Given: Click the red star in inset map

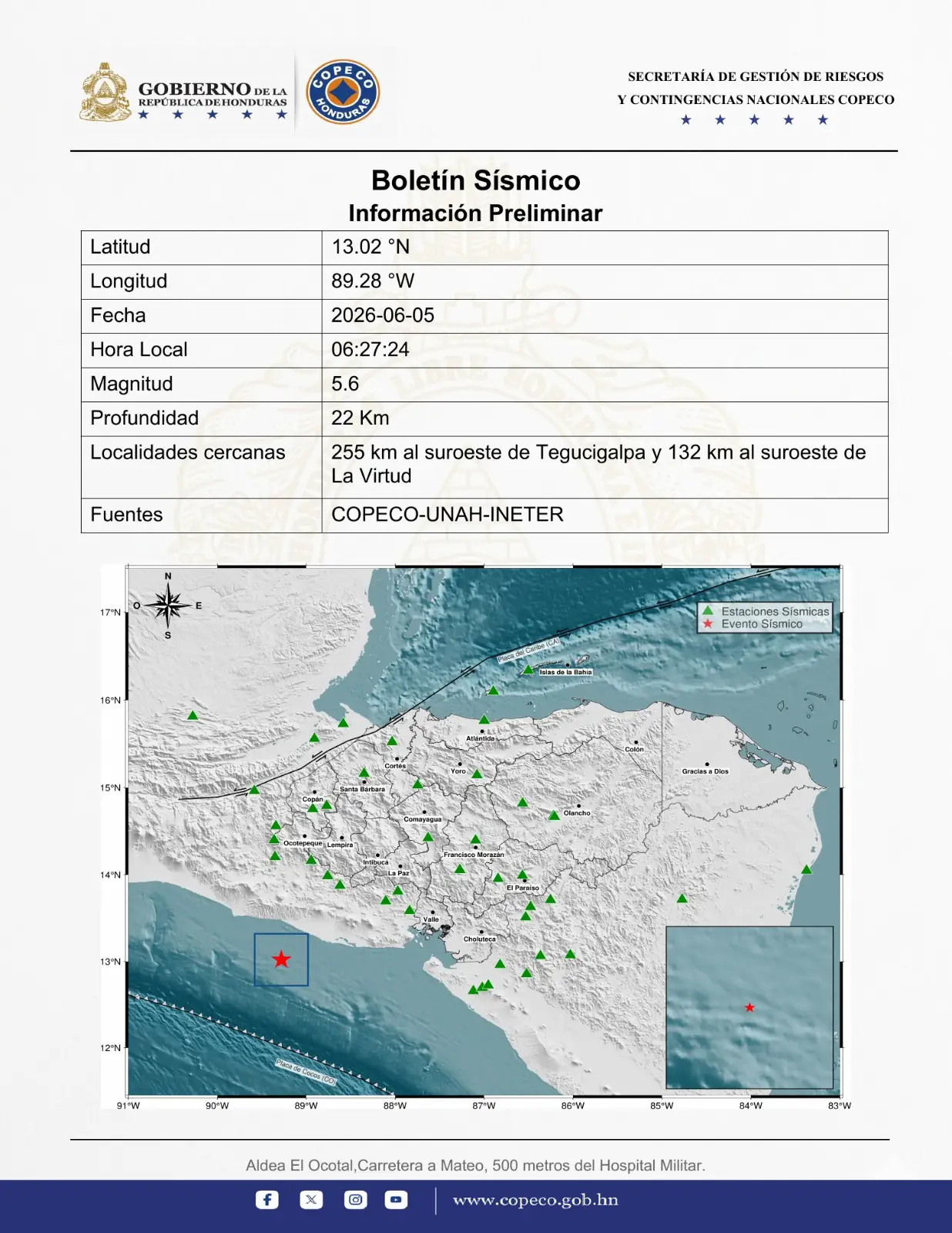Looking at the screenshot, I should 749,1007.
